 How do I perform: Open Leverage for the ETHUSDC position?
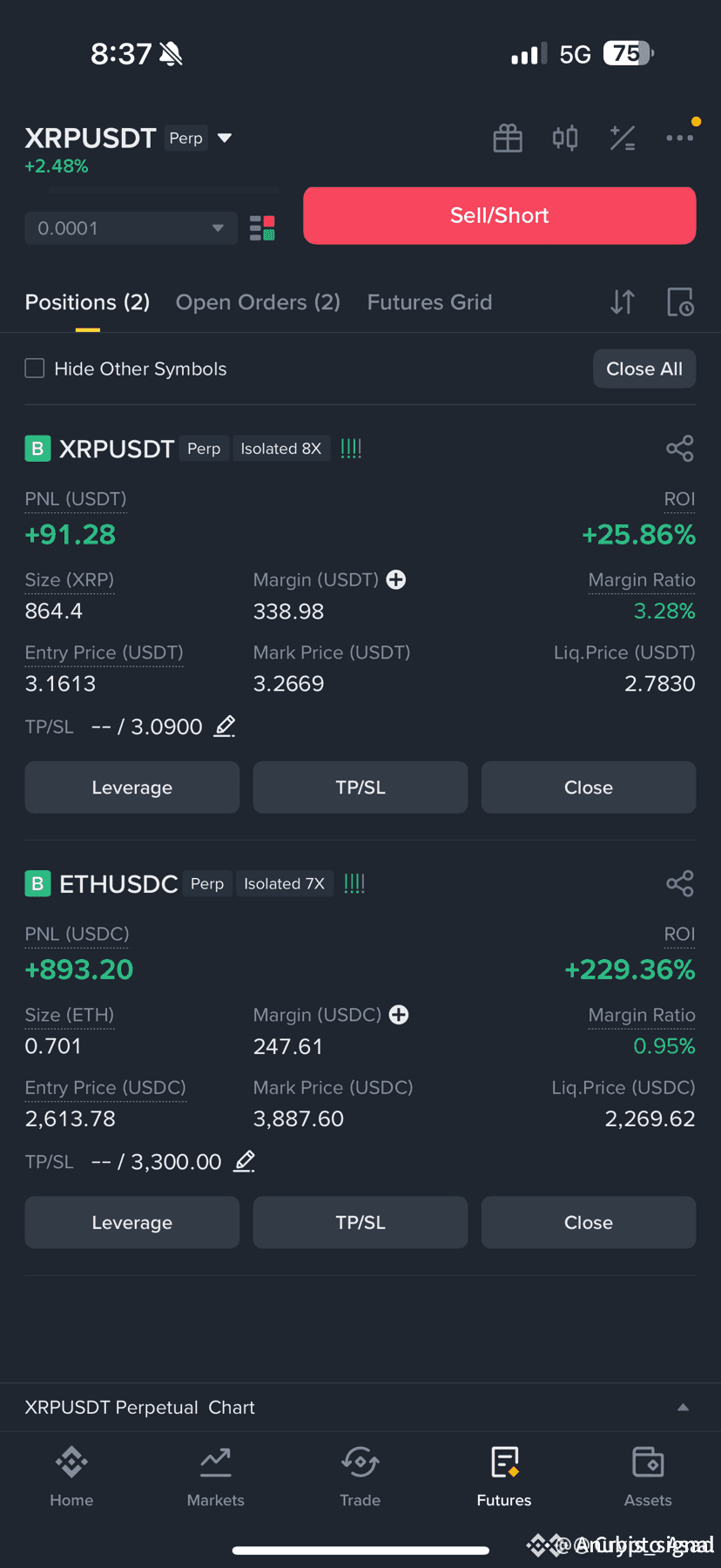click(132, 1222)
